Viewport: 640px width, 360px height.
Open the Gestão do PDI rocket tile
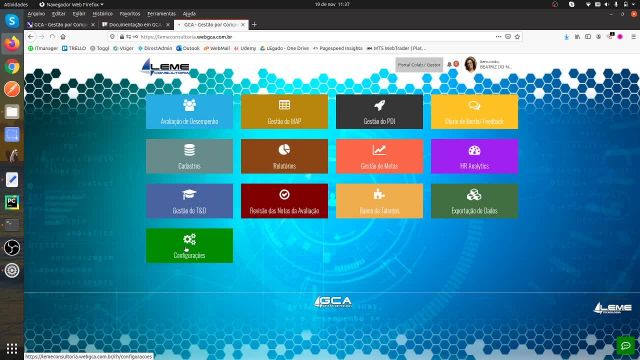click(380, 112)
